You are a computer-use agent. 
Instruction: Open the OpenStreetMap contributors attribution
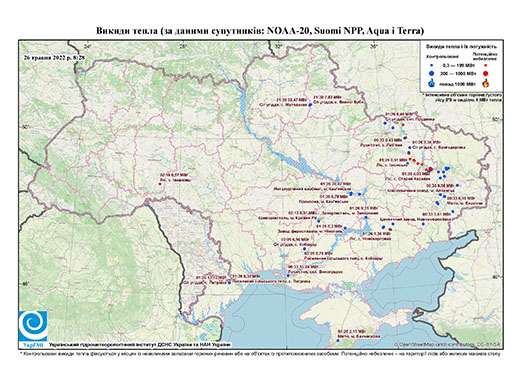coord(447,344)
